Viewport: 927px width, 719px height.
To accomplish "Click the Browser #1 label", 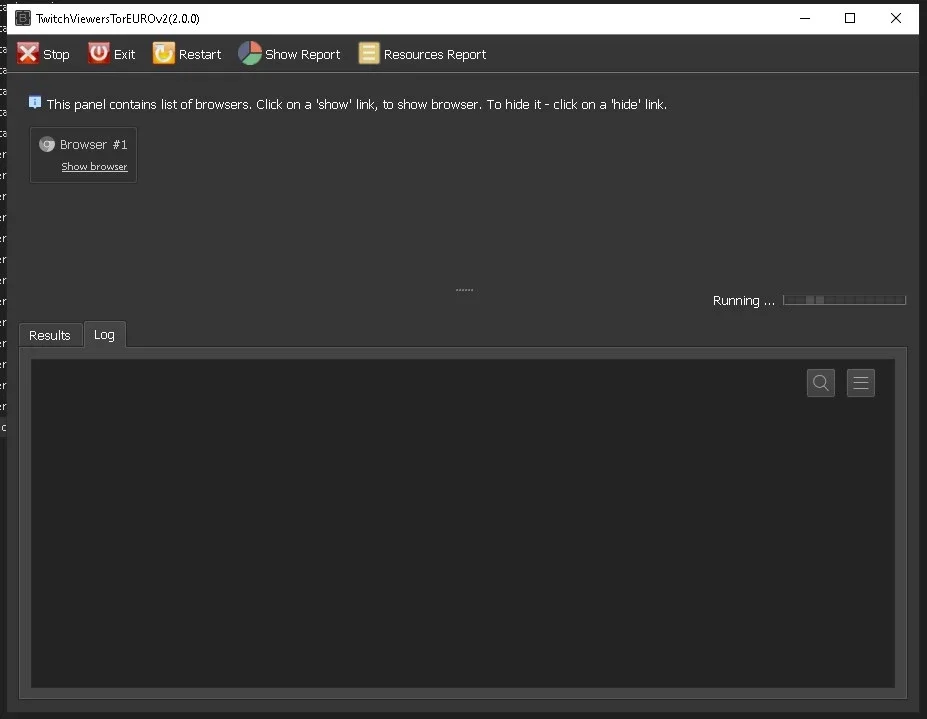I will coord(93,144).
